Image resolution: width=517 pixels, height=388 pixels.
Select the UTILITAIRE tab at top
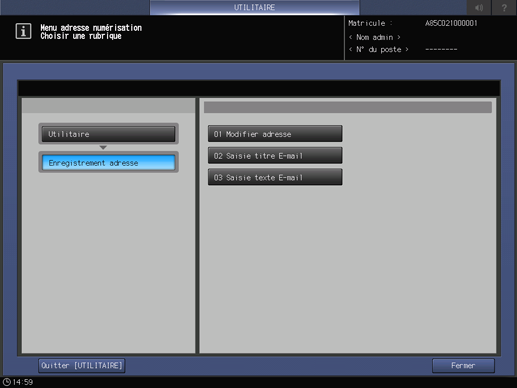tap(254, 7)
